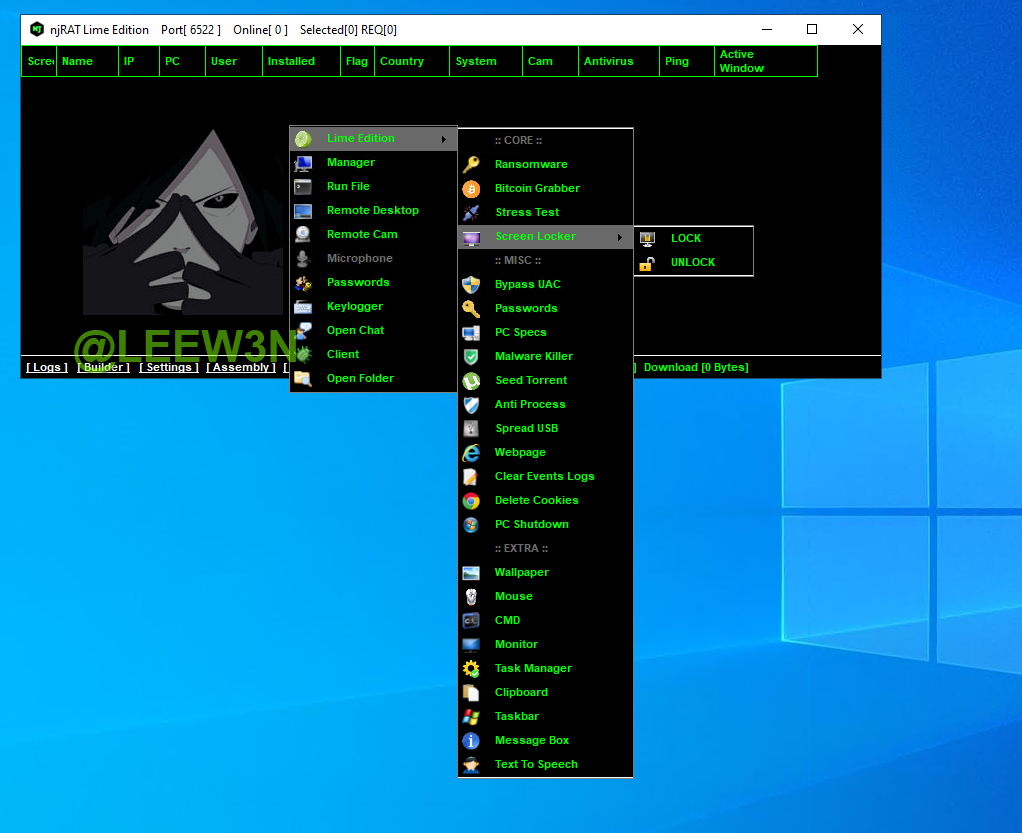Choose UNLOCK from the Screen Locker submenu

tap(692, 262)
